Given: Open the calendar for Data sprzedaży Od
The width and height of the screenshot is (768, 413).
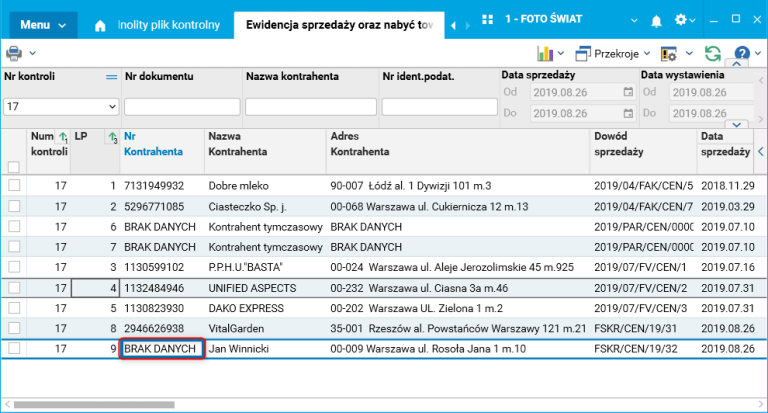Looking at the screenshot, I should [x=628, y=92].
